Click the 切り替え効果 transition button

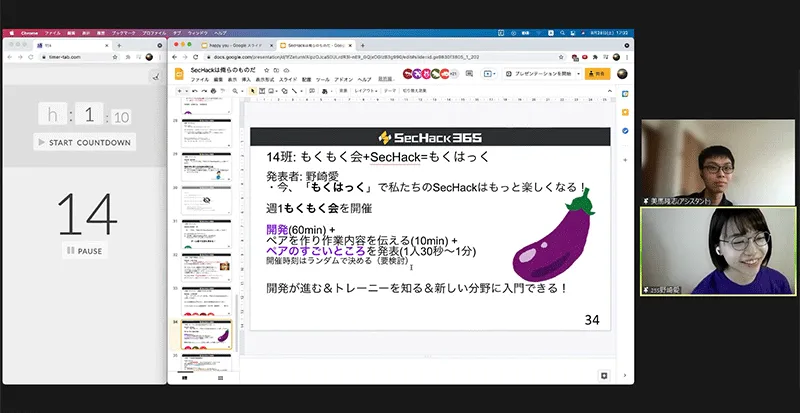coord(415,91)
